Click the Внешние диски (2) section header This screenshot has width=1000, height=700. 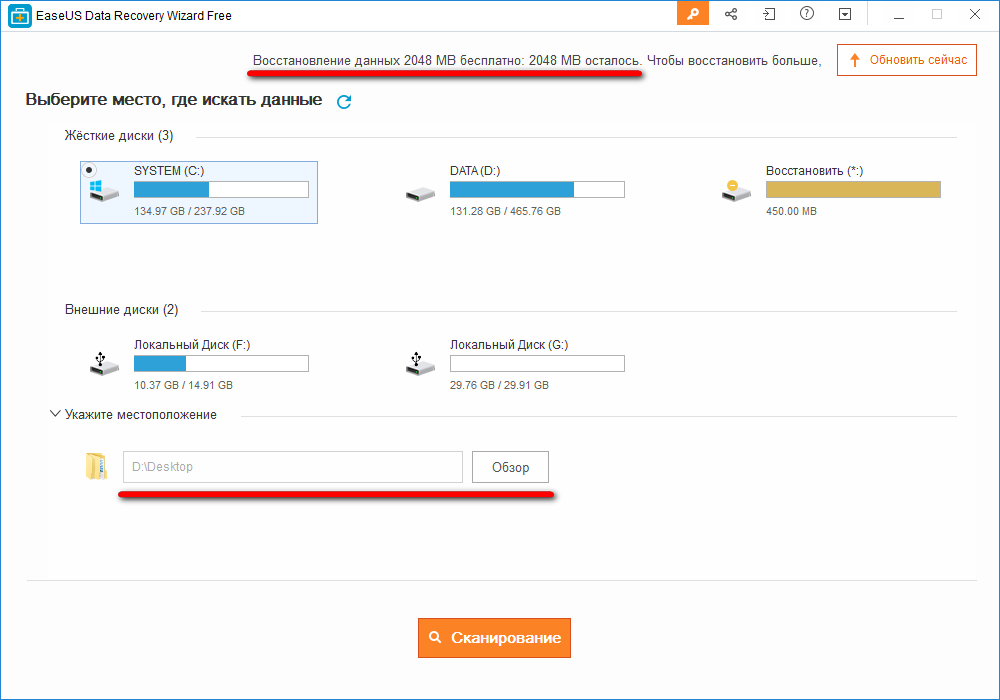tap(121, 310)
